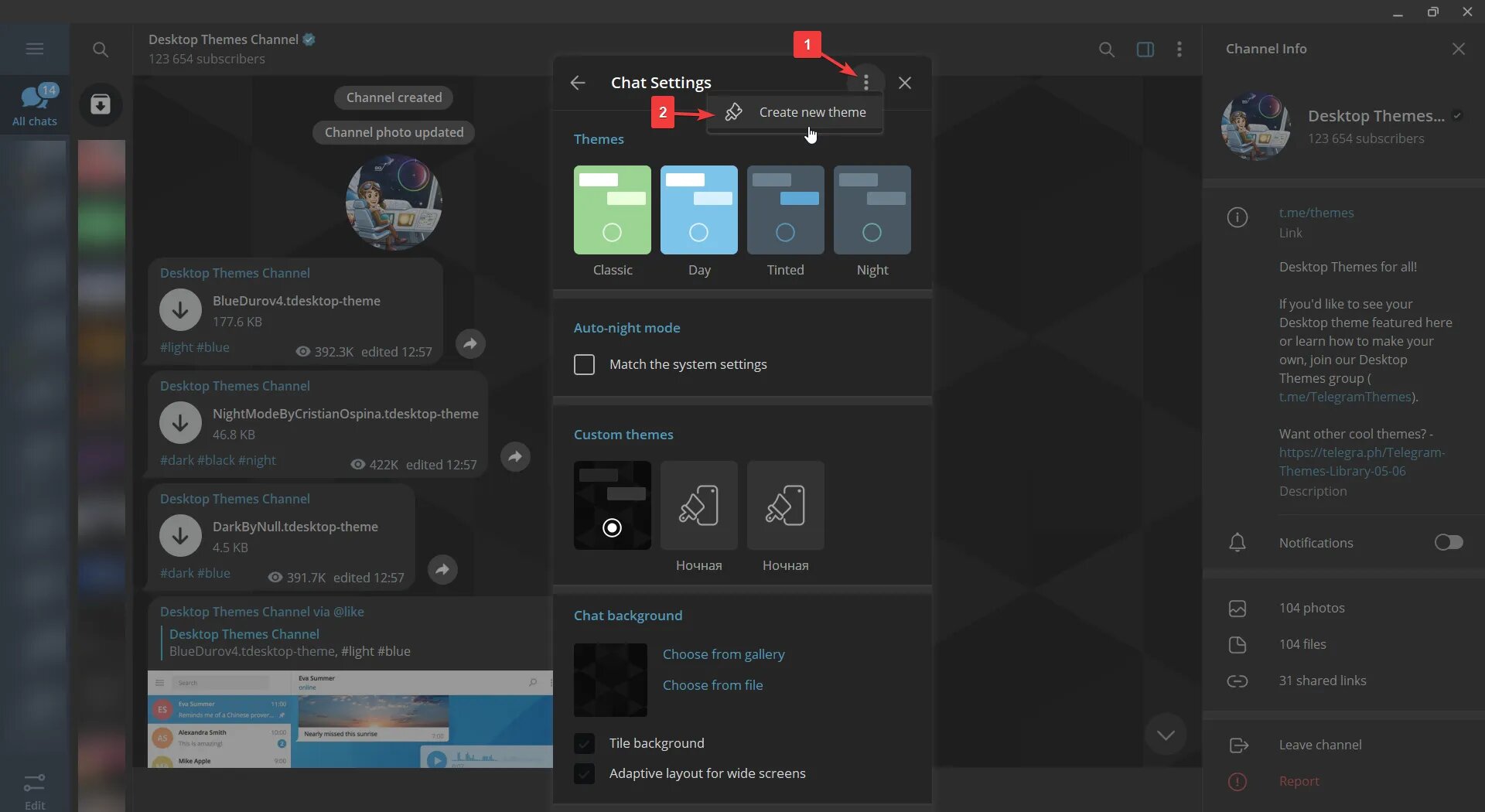
Task: Click the Leave channel exit icon
Action: (1239, 745)
